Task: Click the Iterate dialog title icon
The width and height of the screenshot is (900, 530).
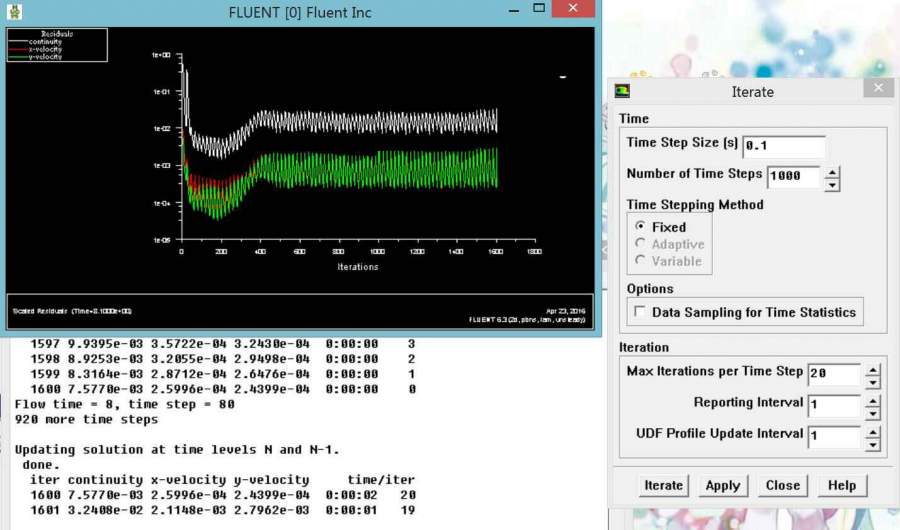Action: pos(622,91)
